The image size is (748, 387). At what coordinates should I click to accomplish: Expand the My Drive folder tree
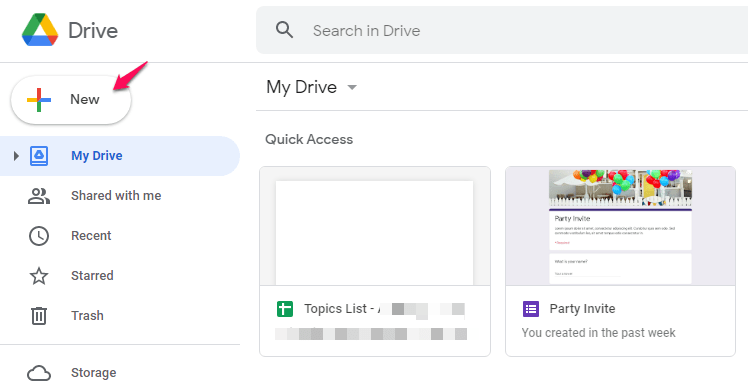[x=16, y=156]
